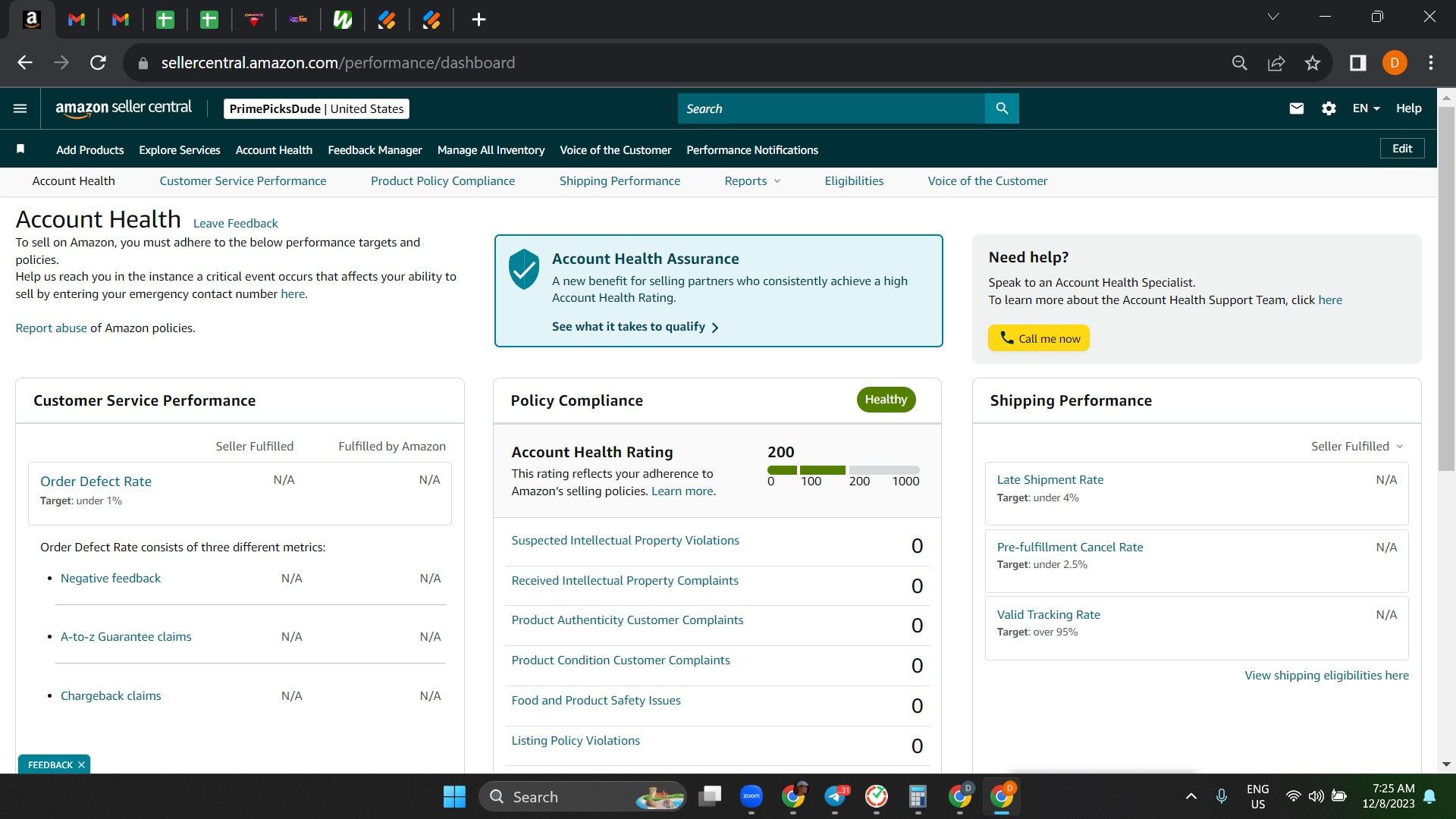The image size is (1456, 819).
Task: Open the Chrome three-dot menu
Action: point(1431,63)
